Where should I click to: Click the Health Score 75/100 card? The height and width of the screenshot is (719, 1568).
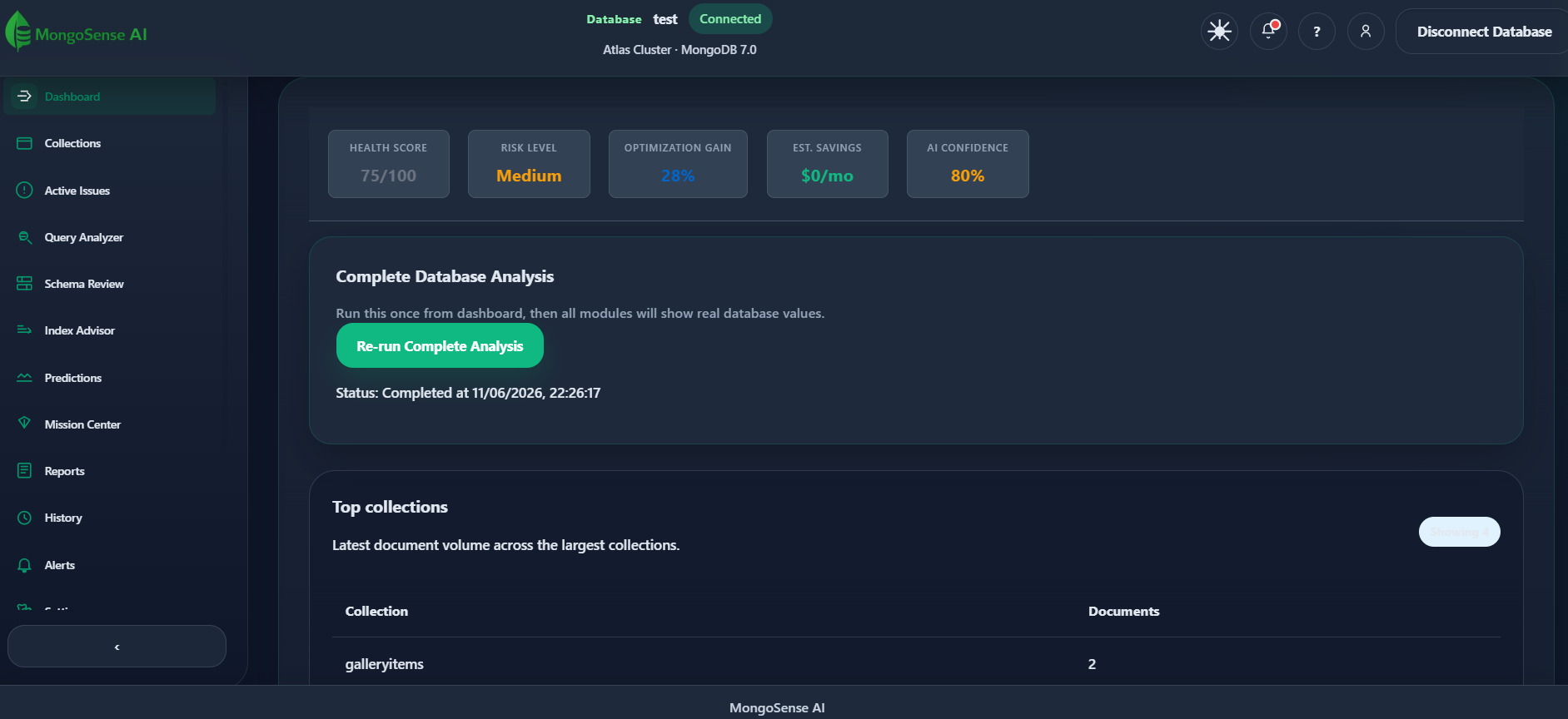tap(389, 164)
